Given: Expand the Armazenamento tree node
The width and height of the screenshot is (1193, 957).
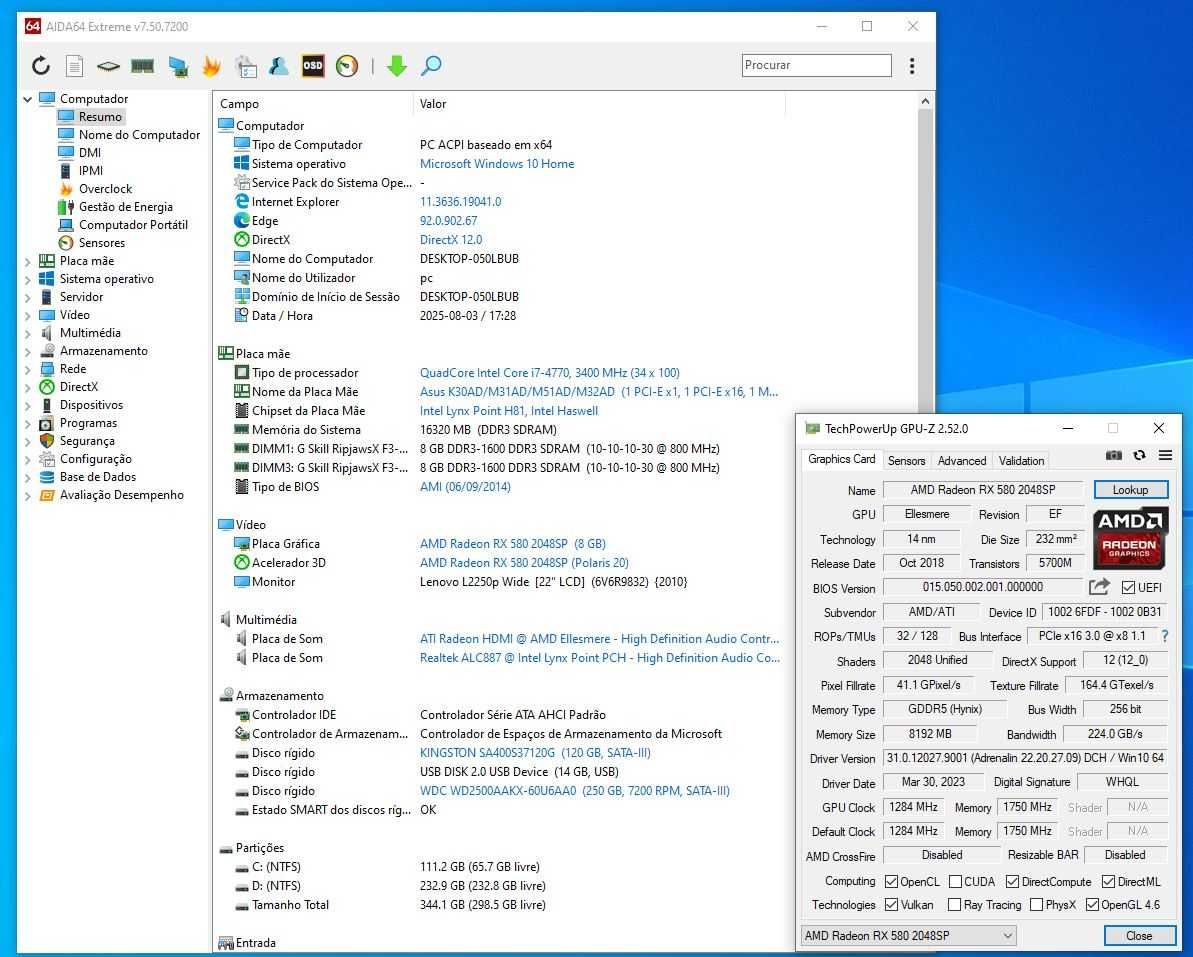Looking at the screenshot, I should (28, 351).
